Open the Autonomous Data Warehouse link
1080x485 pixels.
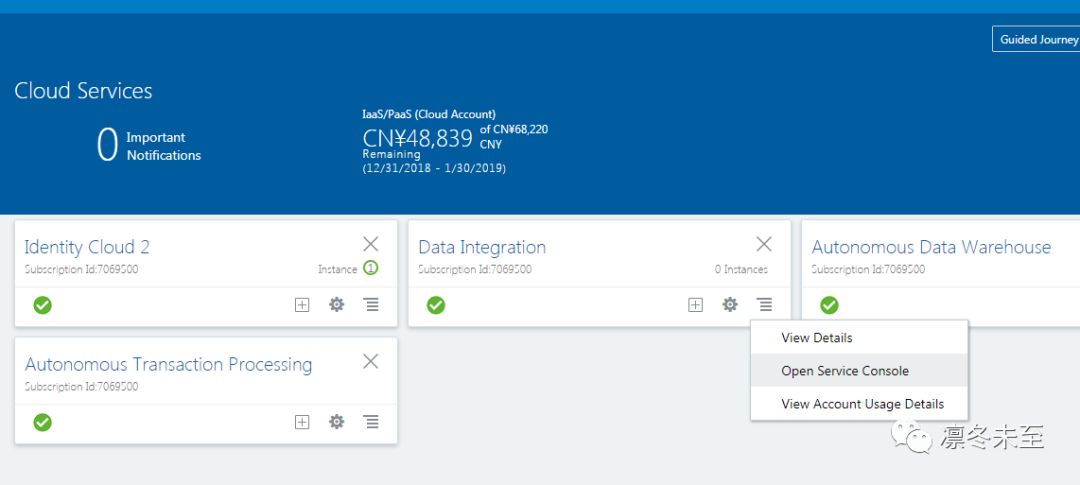click(931, 247)
